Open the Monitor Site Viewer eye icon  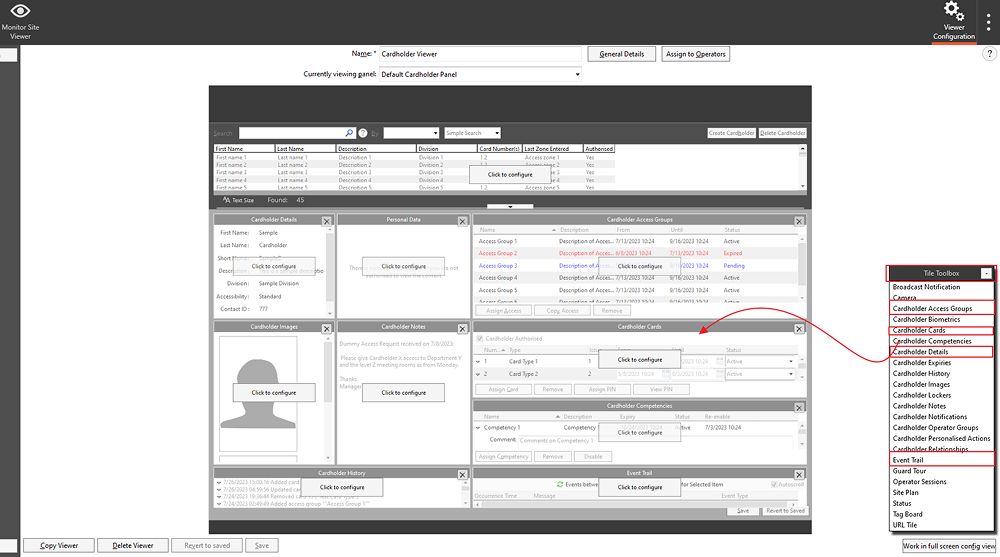20,12
